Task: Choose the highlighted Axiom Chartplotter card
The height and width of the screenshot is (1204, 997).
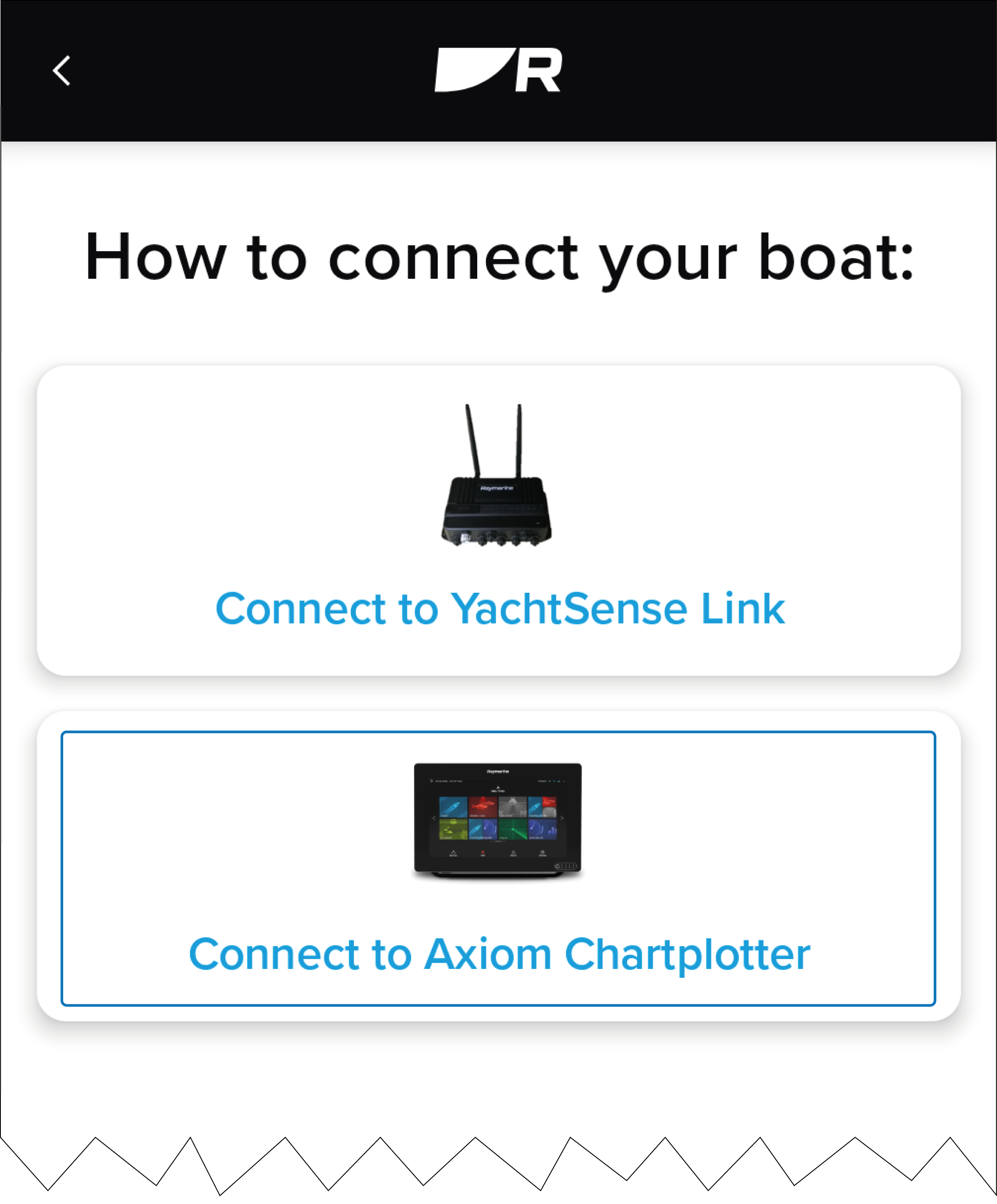Action: point(498,868)
